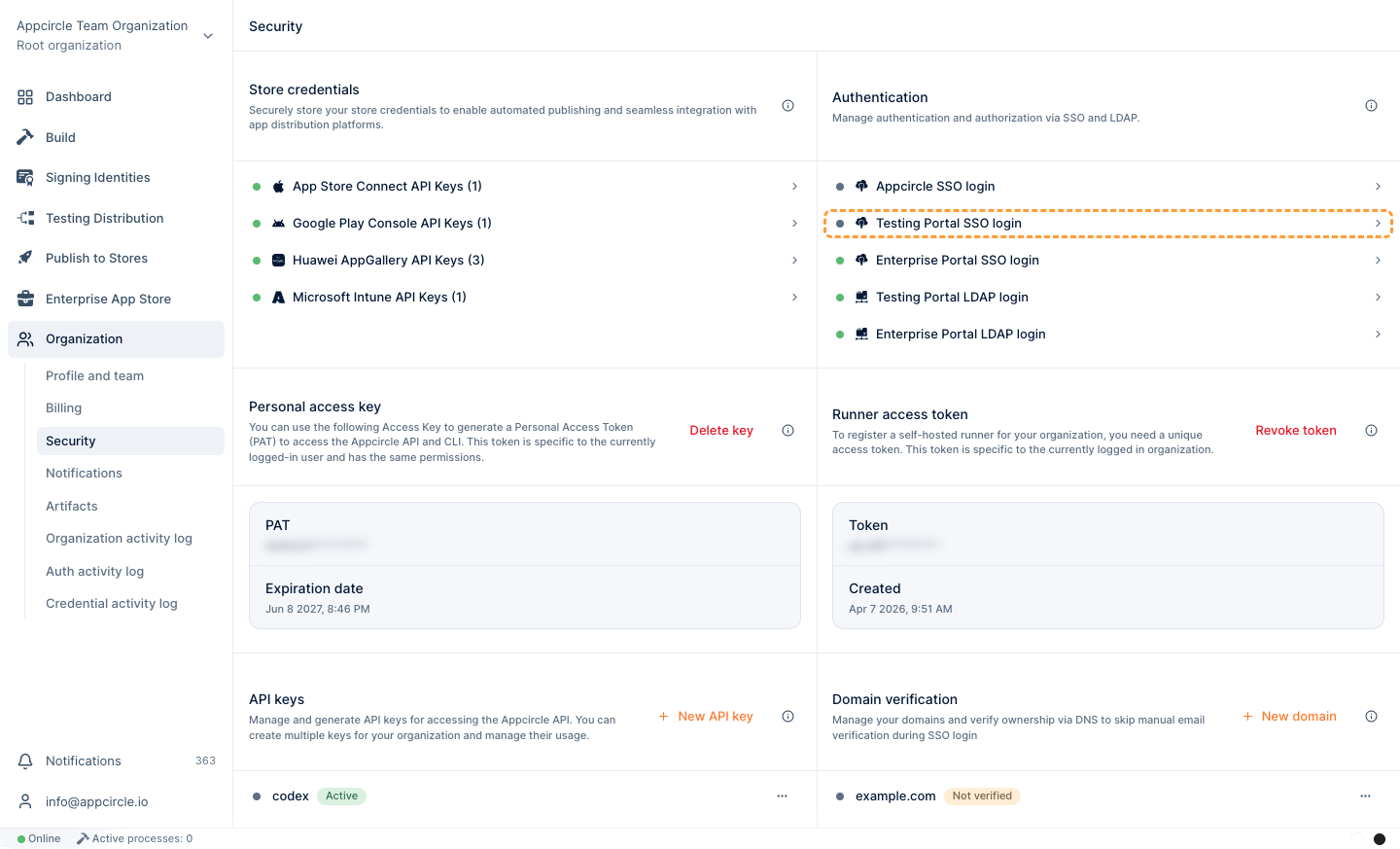The width and height of the screenshot is (1400, 849).
Task: Expand Microsoft Intune API Keys row
Action: (x=525, y=298)
